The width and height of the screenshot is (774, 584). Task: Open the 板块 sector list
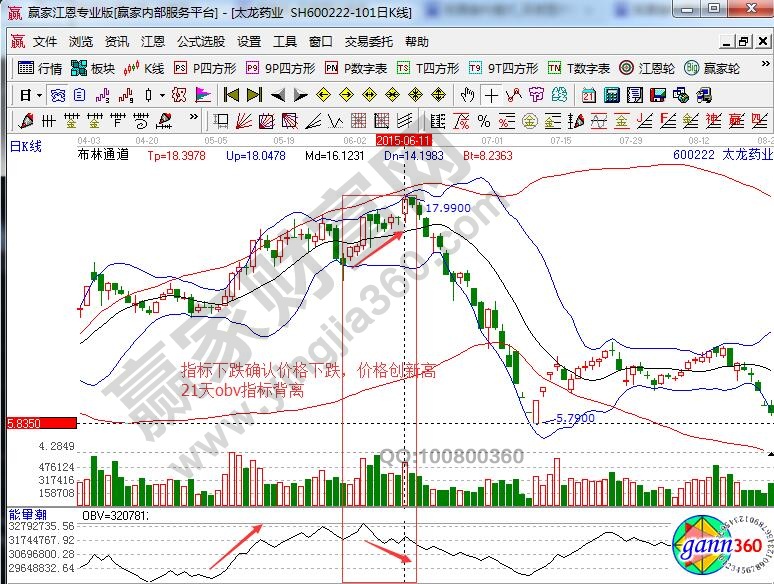pos(93,68)
